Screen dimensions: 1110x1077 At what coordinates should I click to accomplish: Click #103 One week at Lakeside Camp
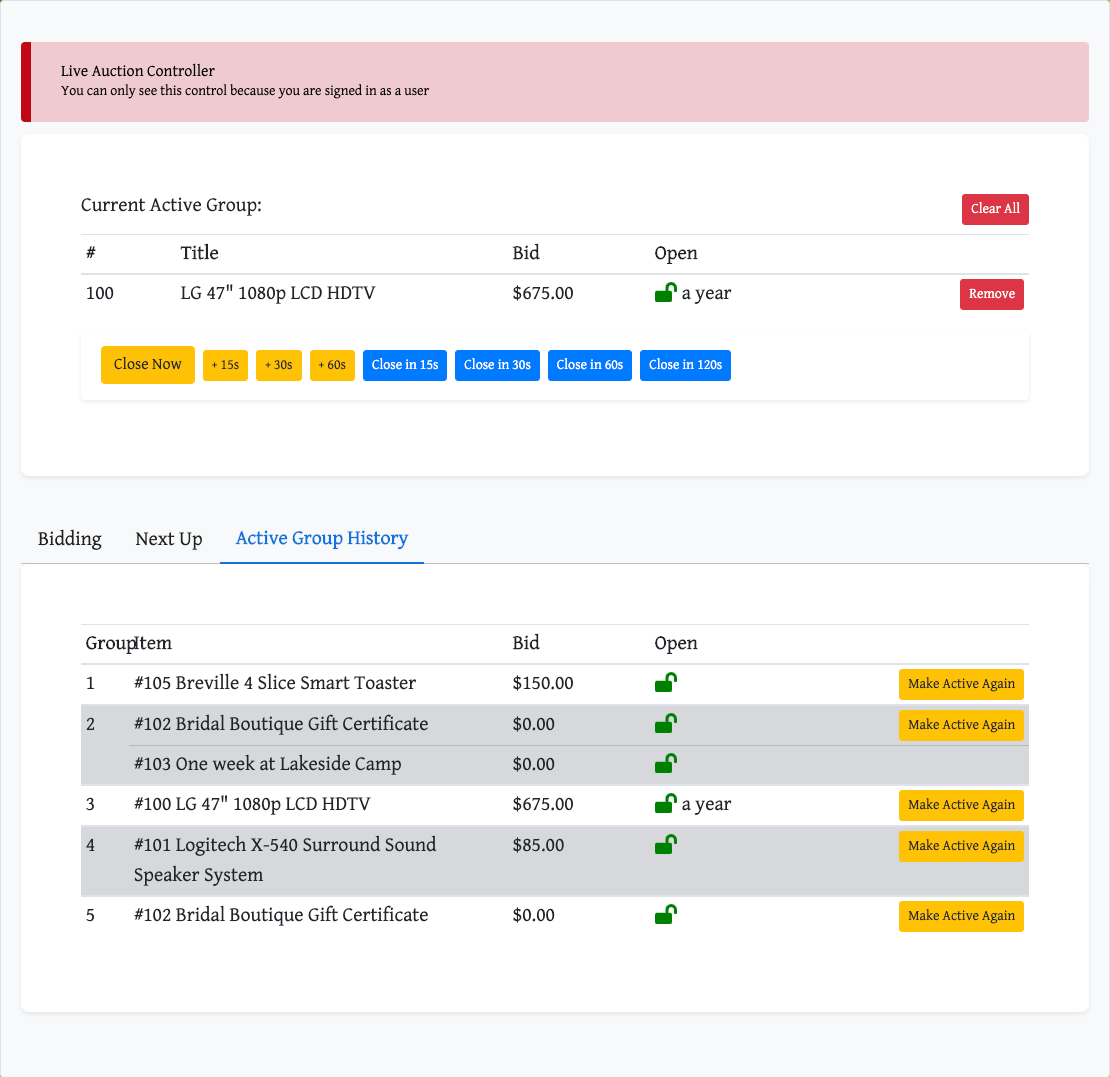tap(268, 764)
